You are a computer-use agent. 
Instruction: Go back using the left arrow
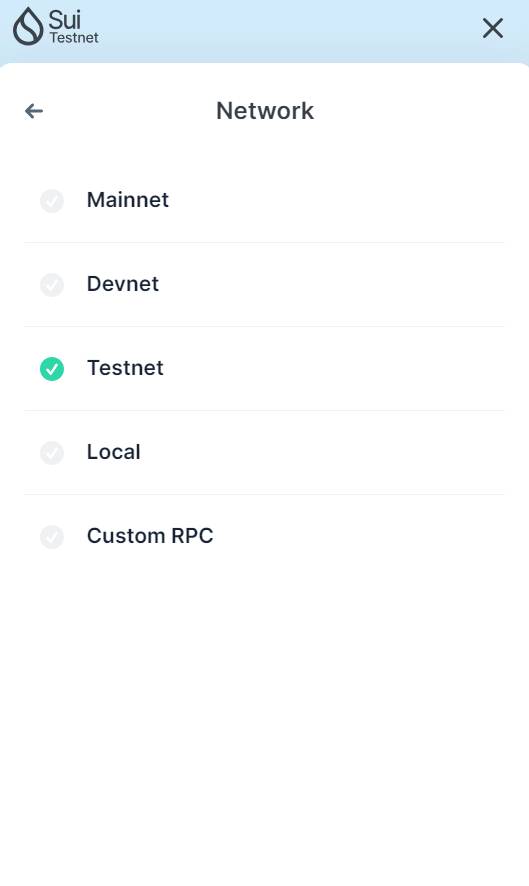[34, 111]
